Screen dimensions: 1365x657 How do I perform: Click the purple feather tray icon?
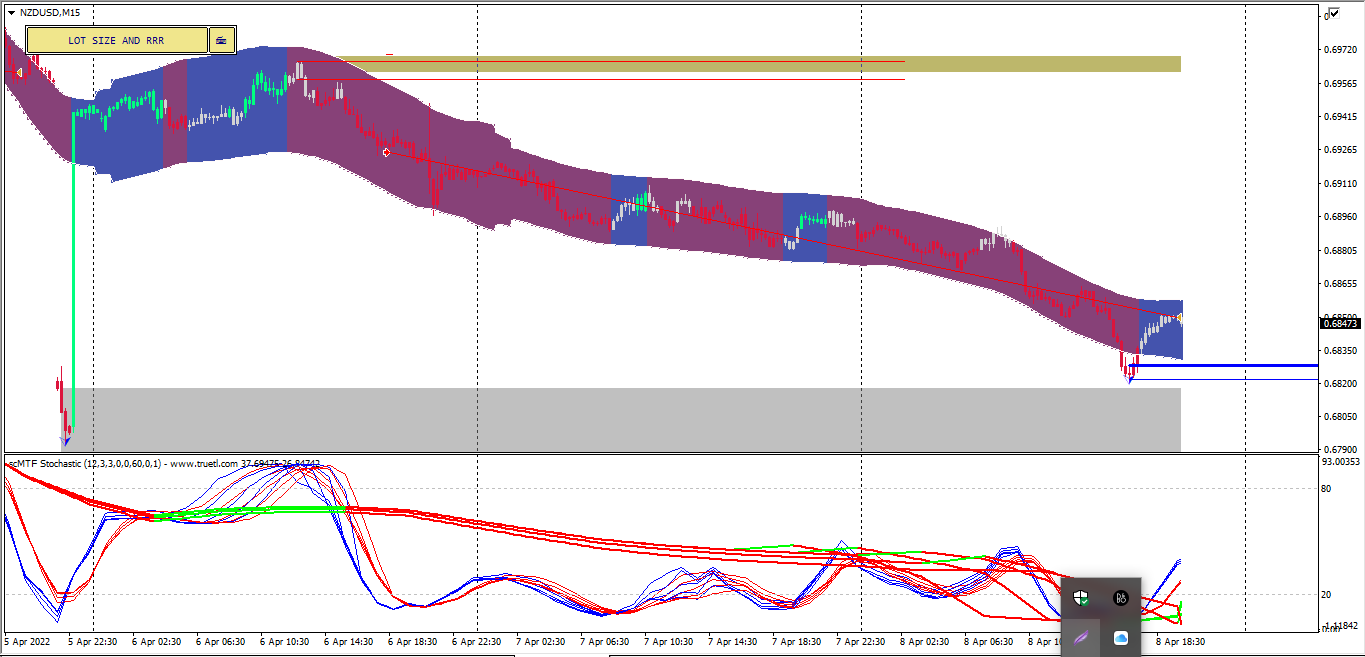click(1081, 638)
